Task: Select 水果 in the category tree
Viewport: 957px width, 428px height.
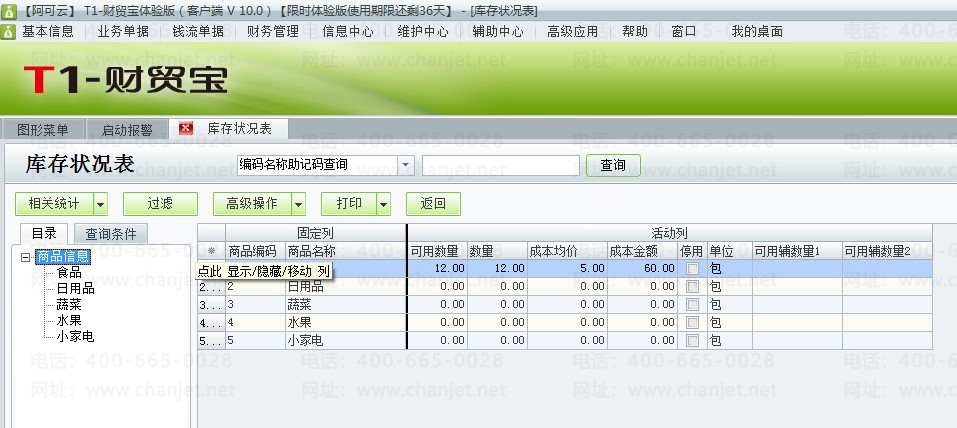Action: 69,320
